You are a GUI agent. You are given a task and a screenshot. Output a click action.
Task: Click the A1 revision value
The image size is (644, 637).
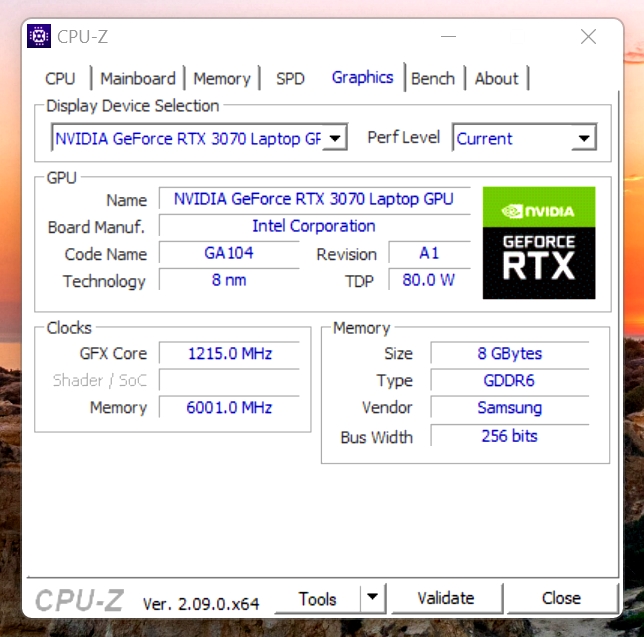click(429, 253)
